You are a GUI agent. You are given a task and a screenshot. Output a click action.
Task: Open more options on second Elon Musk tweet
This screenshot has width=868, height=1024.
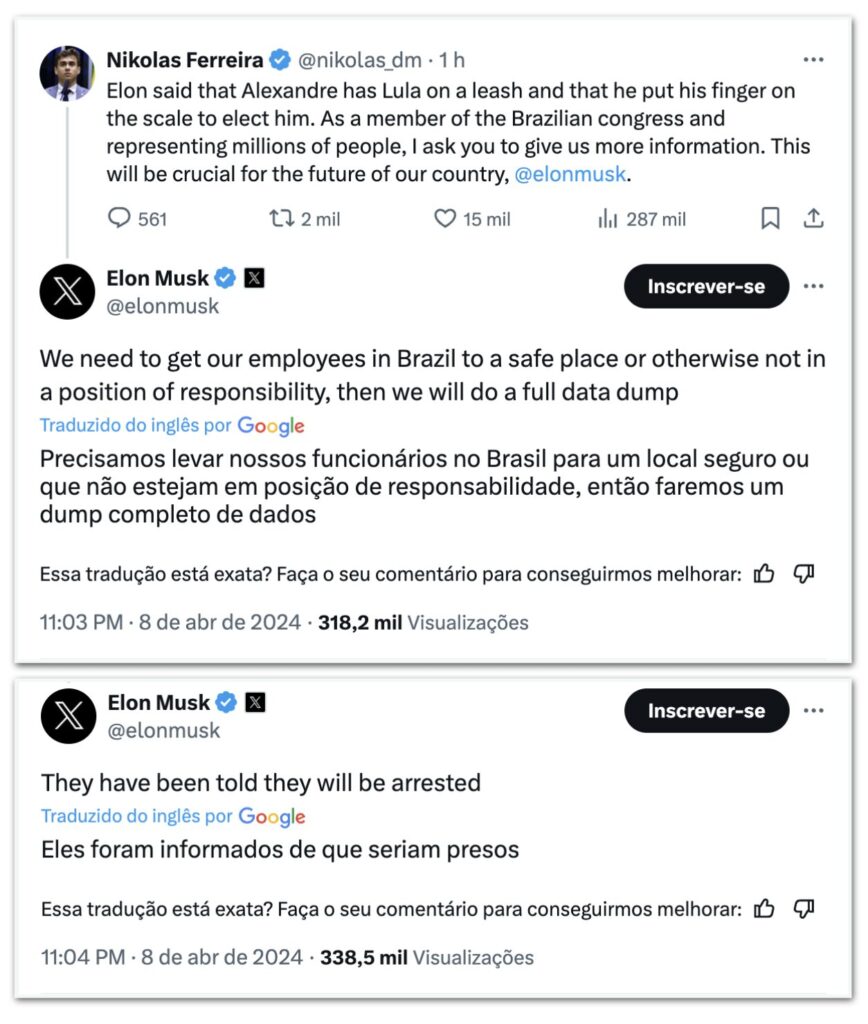813,710
